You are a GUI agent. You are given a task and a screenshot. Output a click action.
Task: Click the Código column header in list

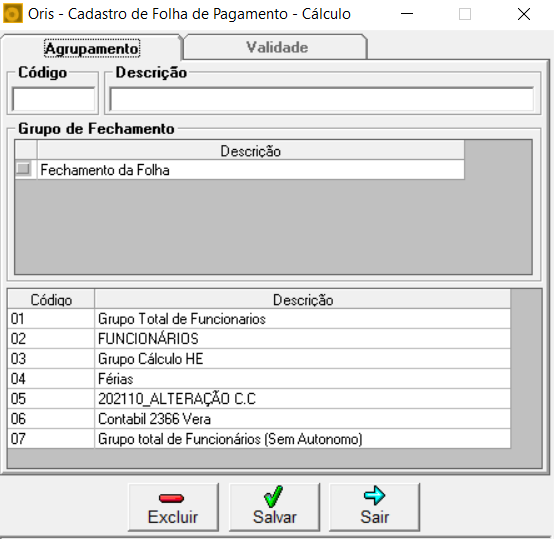pos(51,300)
